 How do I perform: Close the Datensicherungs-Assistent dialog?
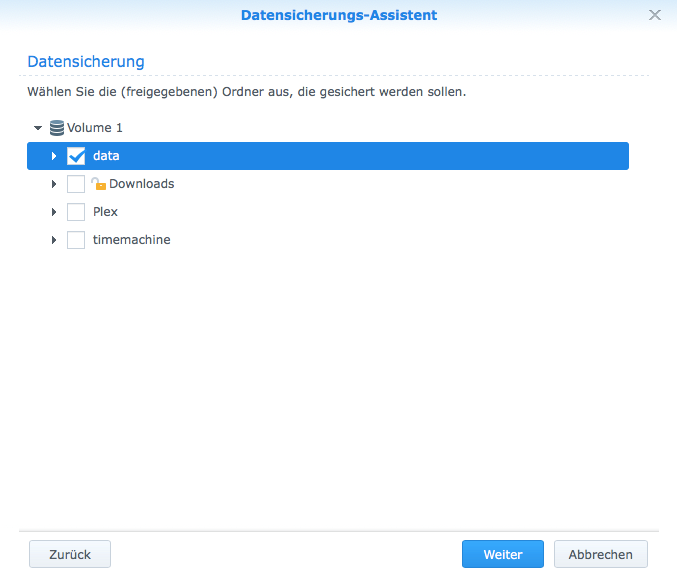click(655, 15)
